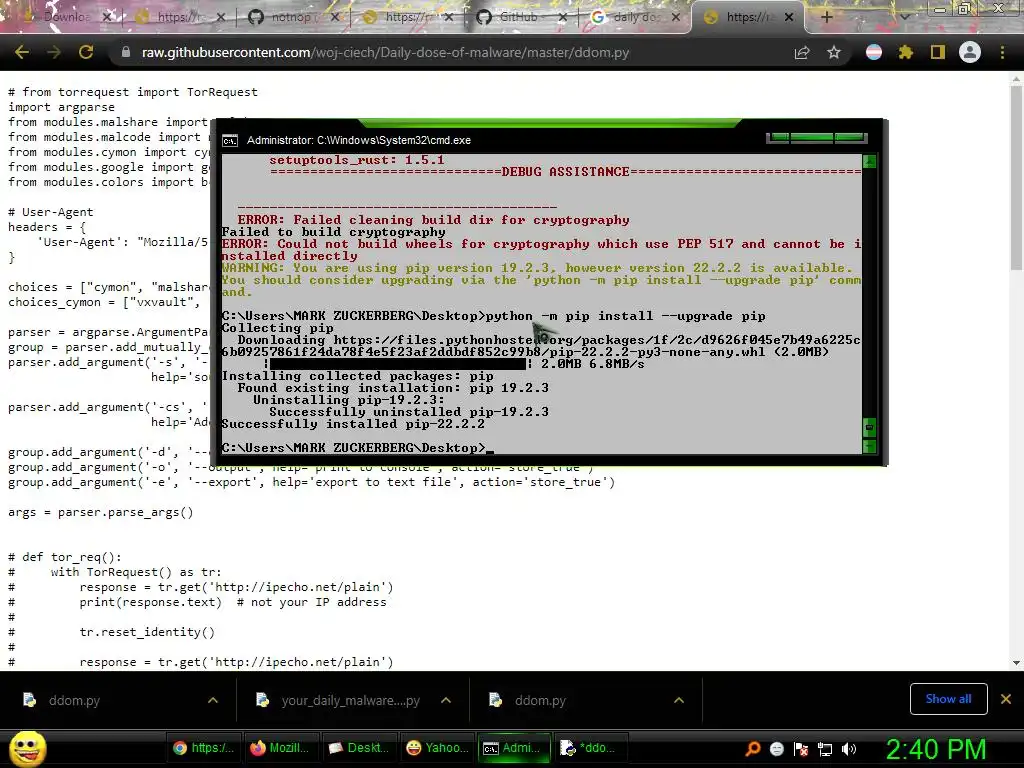Switch to the GitHub tab
Image resolution: width=1024 pixels, height=768 pixels.
coord(521,17)
